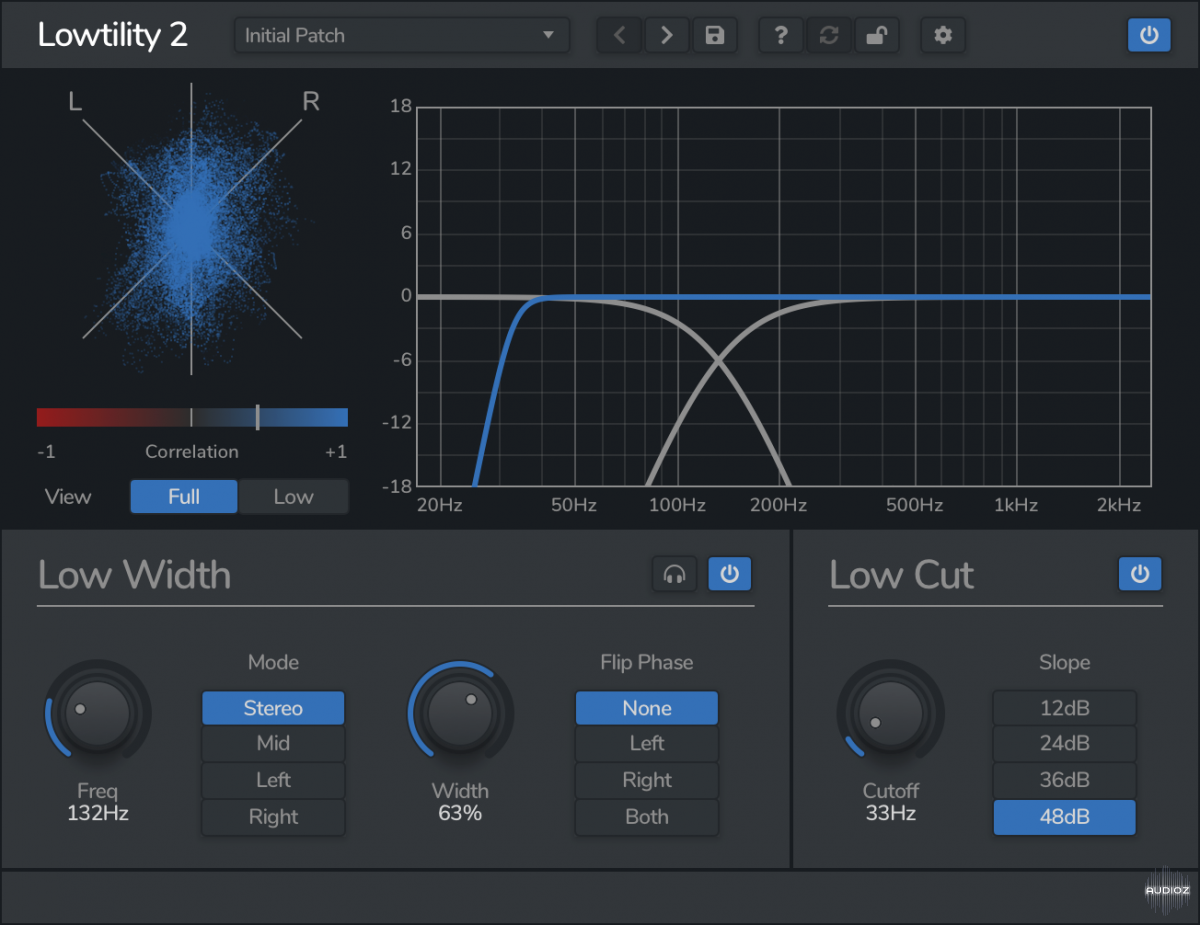The image size is (1200, 925).
Task: Click the Correlation label
Action: click(x=192, y=452)
